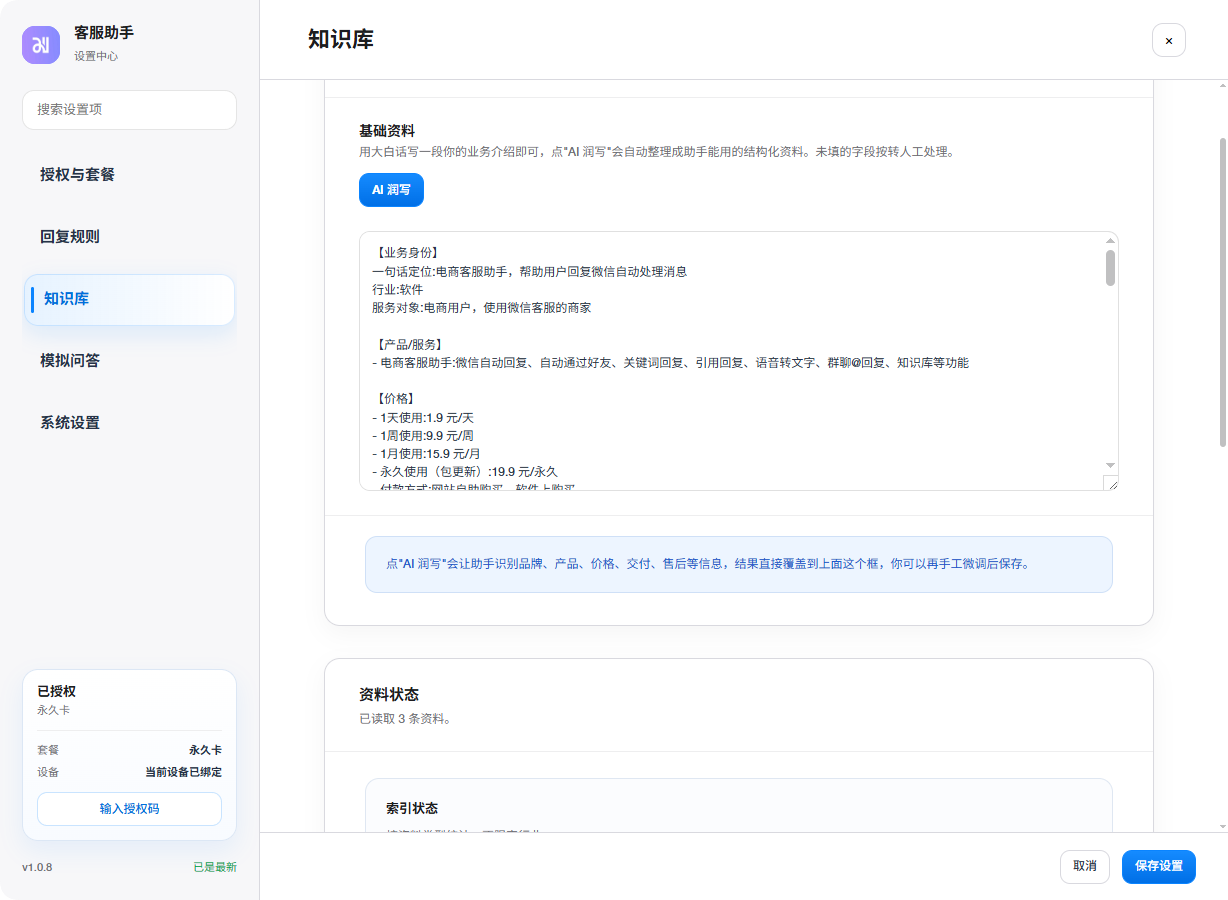Close the settings panel with × button
This screenshot has height=900, width=1228.
[x=1169, y=40]
